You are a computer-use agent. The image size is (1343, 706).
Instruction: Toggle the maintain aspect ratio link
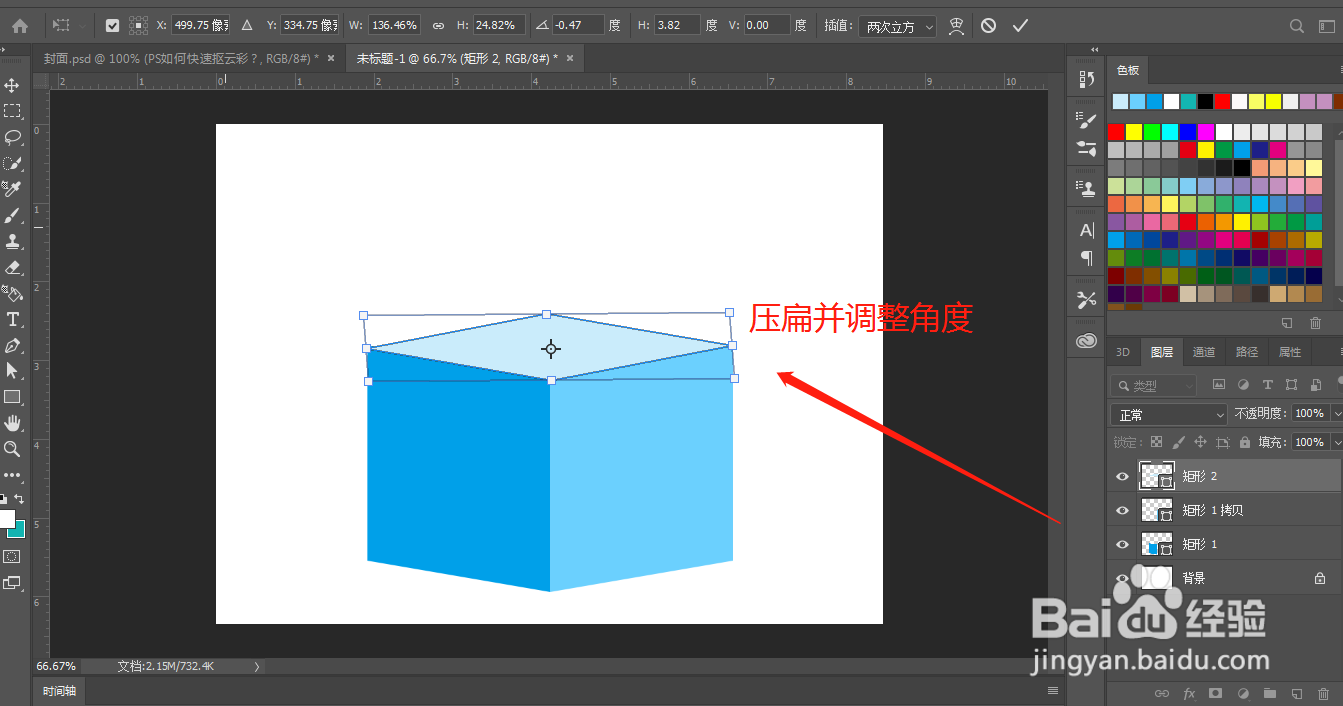tap(438, 26)
